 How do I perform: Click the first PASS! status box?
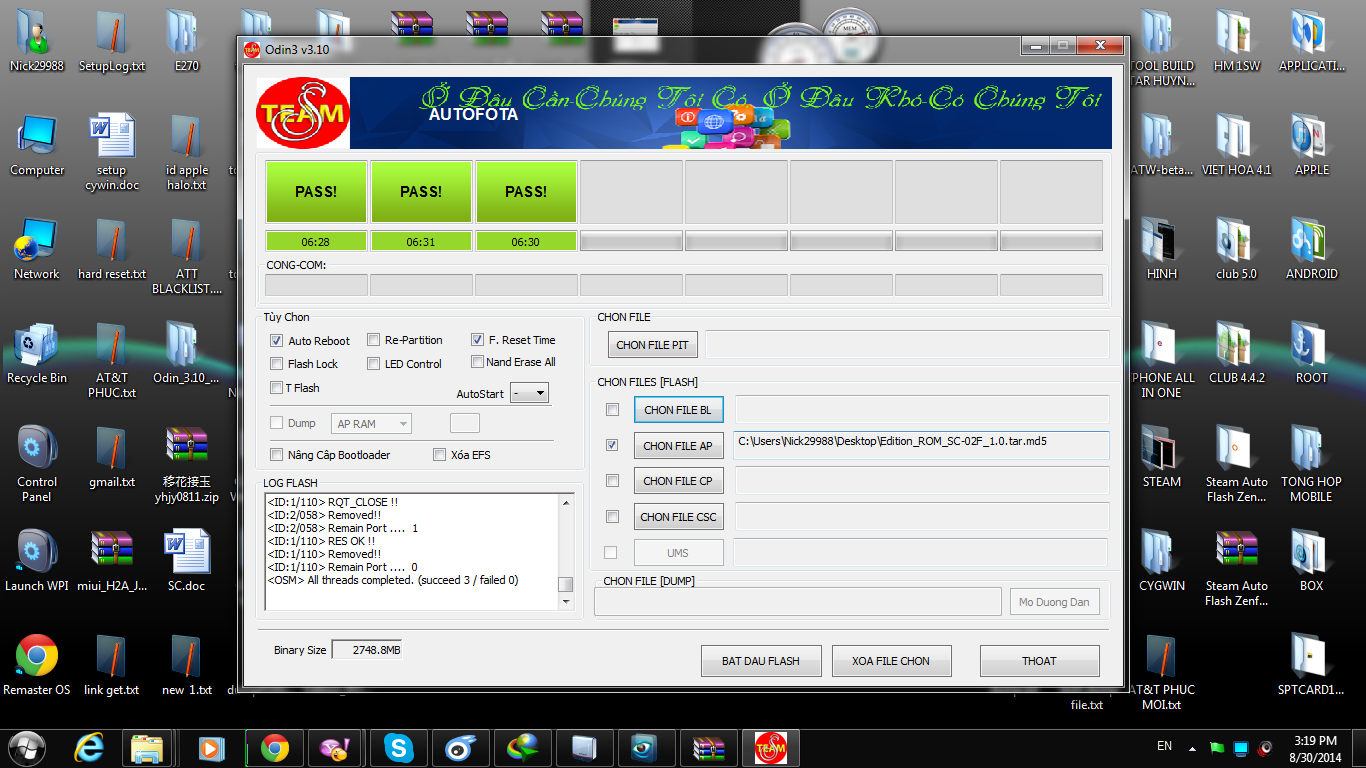coord(316,191)
